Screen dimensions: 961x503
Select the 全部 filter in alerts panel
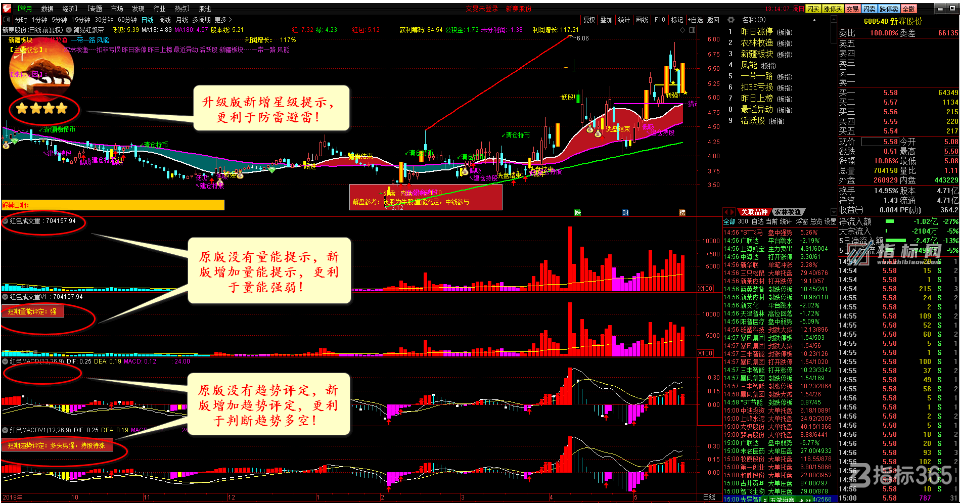729,221
